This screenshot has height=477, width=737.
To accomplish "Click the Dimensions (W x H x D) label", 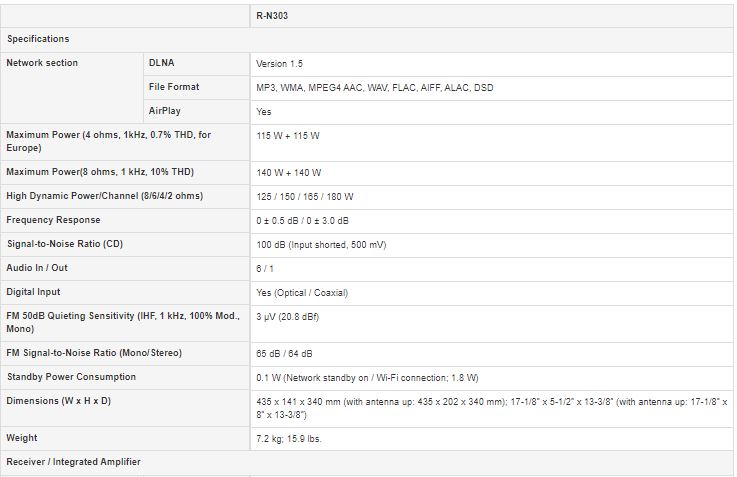I will pyautogui.click(x=59, y=401).
